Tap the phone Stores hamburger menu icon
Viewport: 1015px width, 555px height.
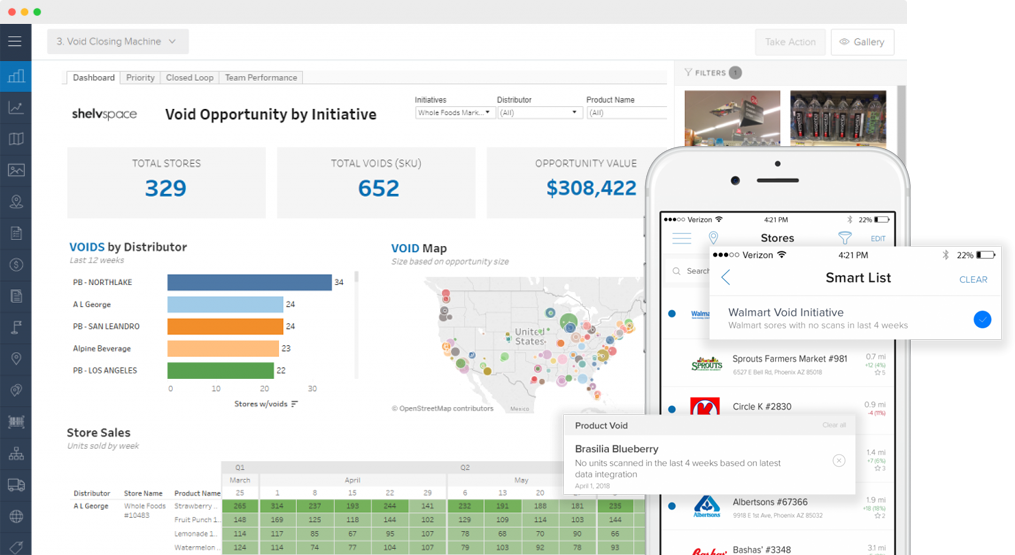pos(681,238)
